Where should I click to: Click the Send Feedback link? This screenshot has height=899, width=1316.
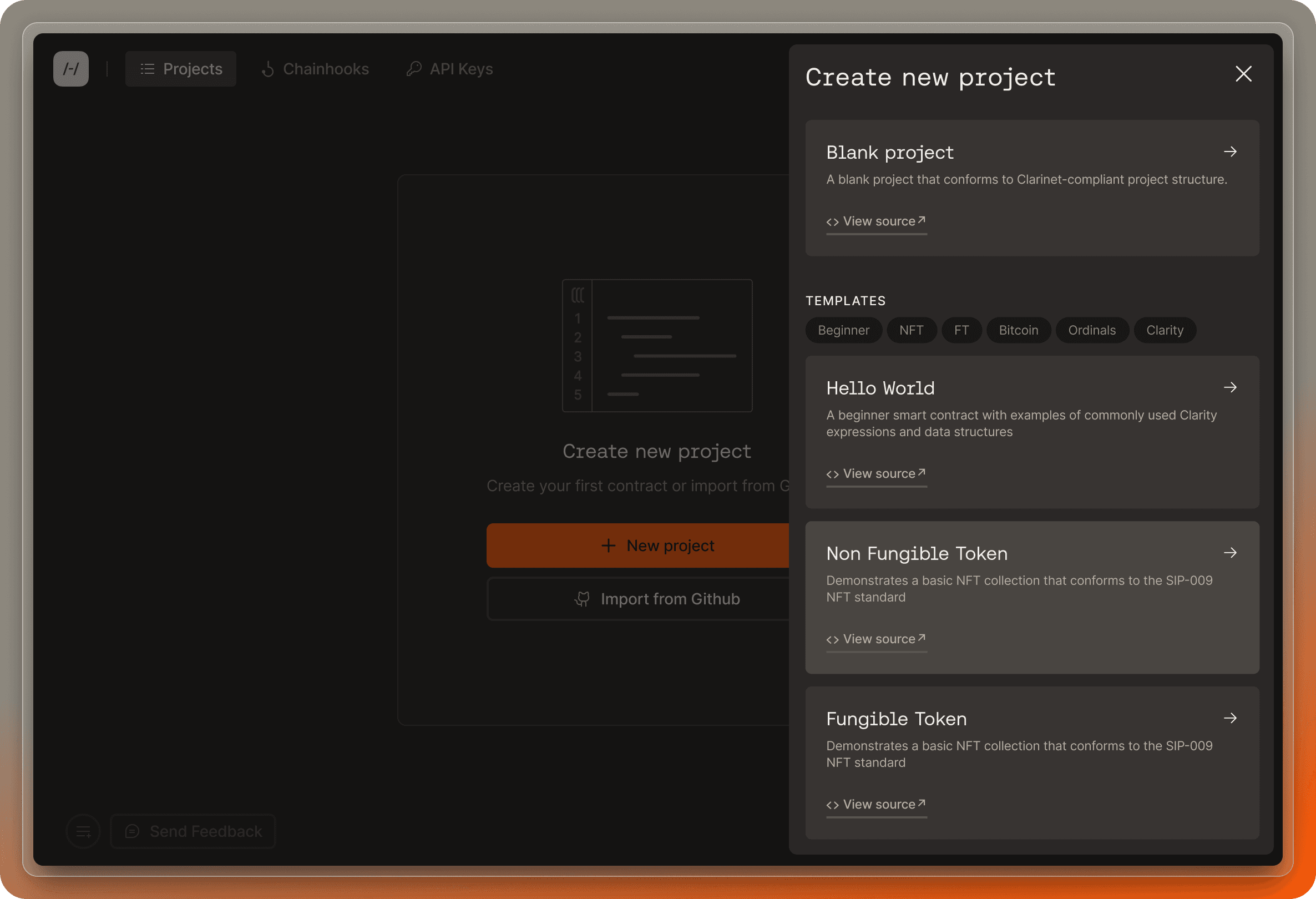coord(192,831)
